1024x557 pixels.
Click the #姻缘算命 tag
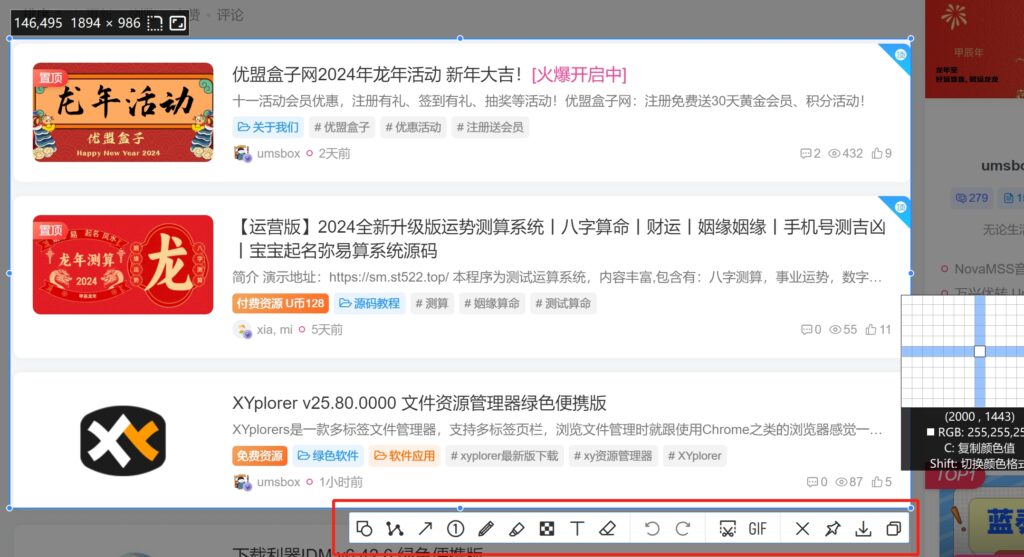(x=492, y=304)
